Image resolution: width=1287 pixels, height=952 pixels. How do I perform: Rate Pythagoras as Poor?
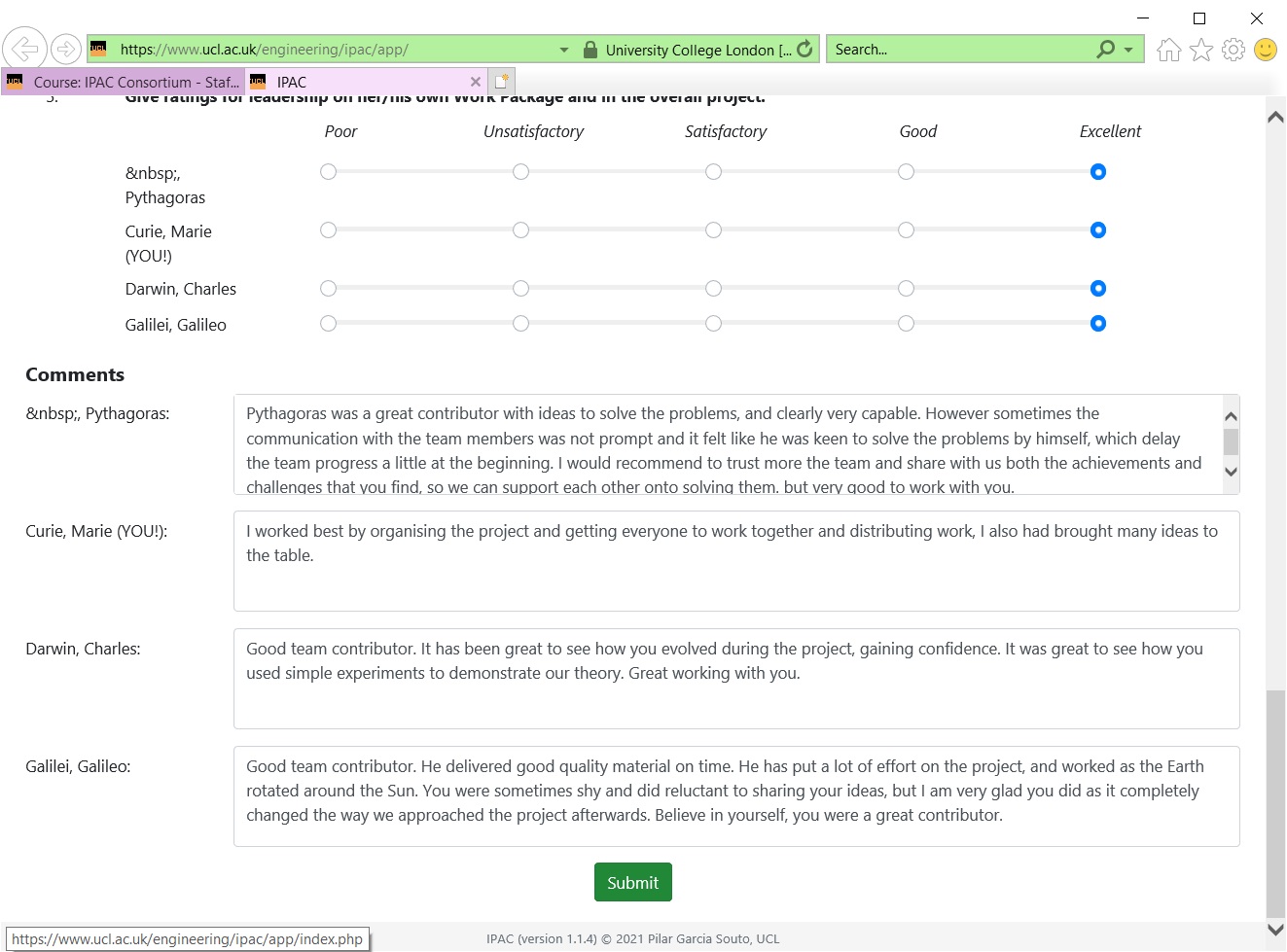328,172
